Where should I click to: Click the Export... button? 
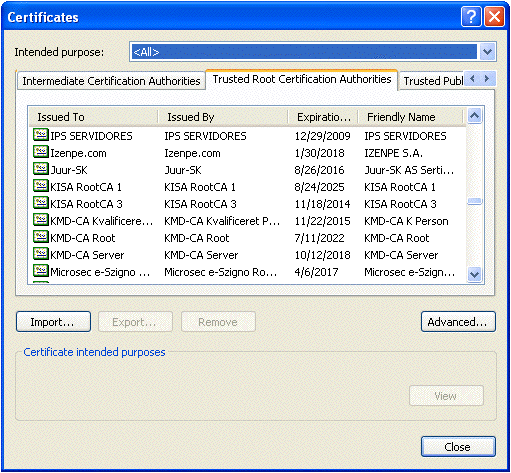[135, 322]
